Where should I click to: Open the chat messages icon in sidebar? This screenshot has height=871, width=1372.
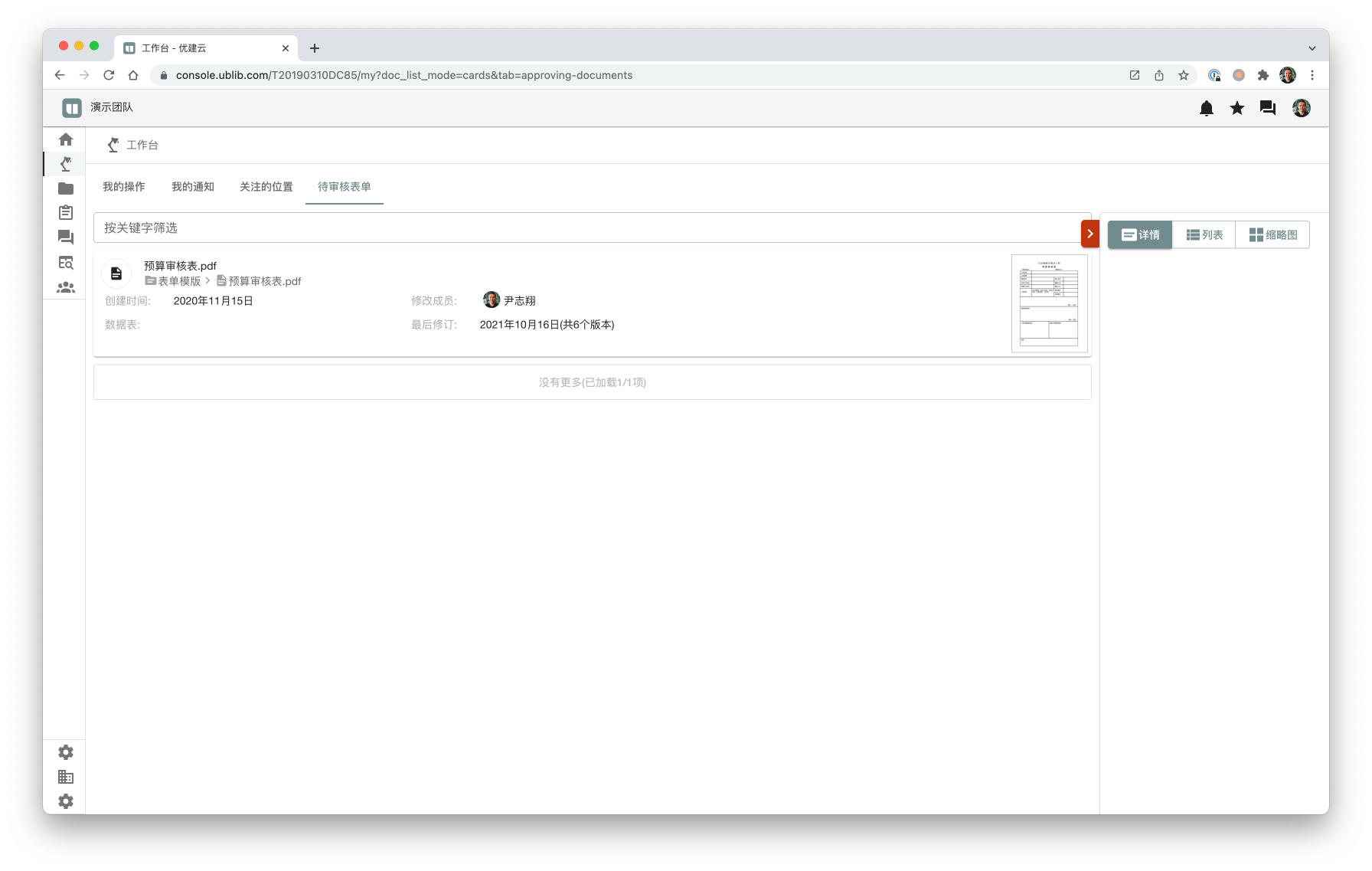point(66,237)
